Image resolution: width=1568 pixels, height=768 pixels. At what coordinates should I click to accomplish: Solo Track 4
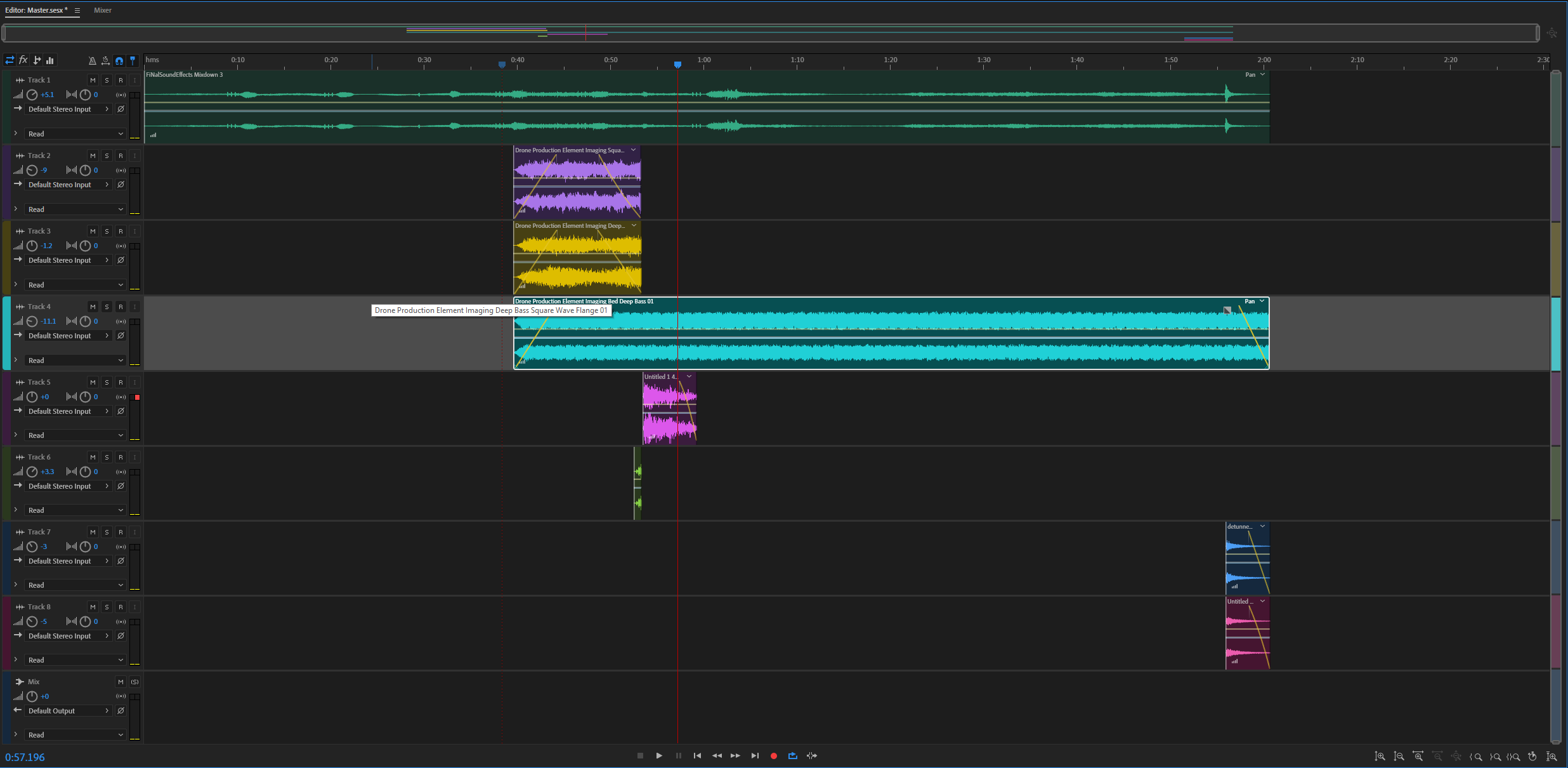coord(107,307)
